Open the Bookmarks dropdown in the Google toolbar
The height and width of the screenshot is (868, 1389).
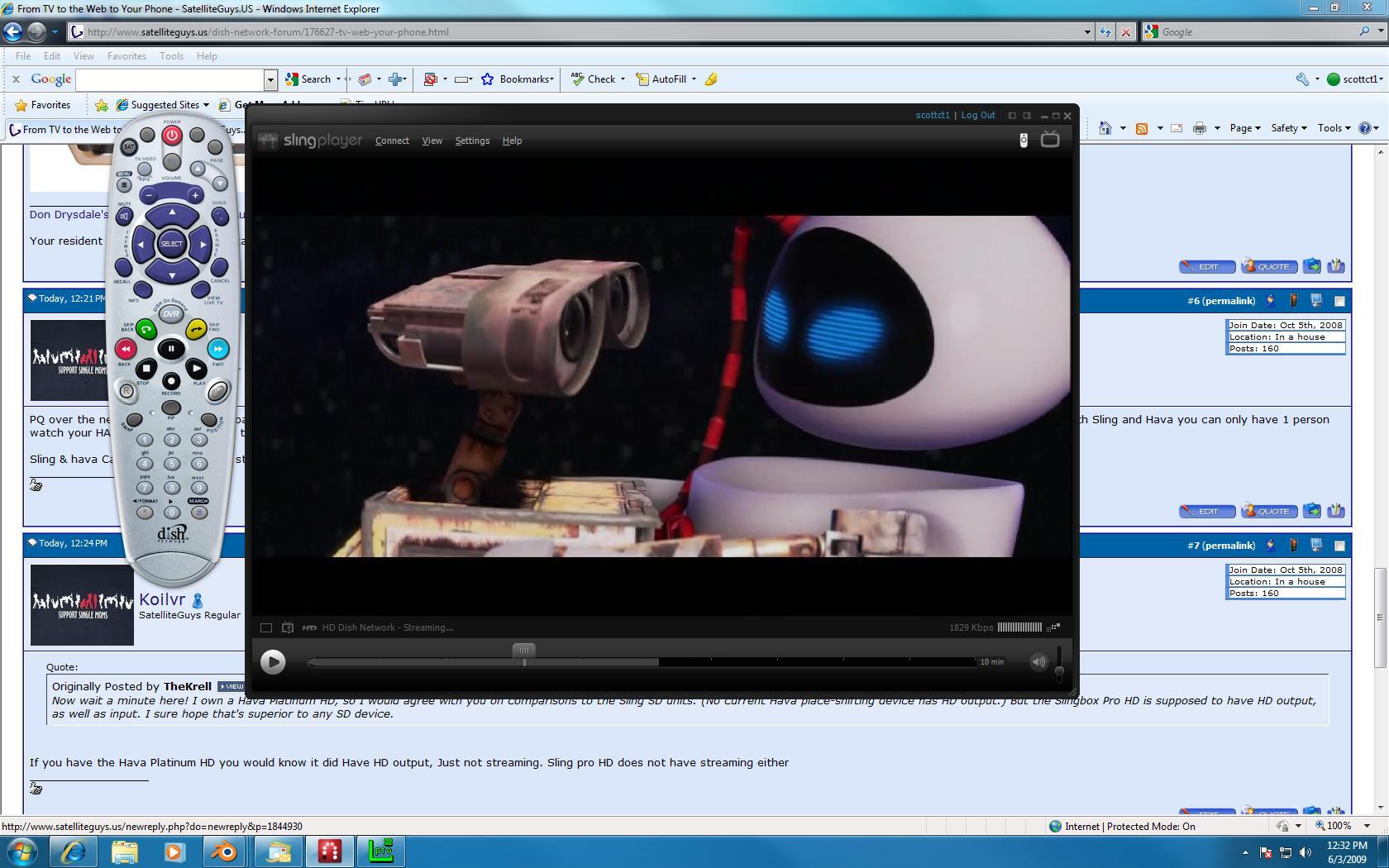(518, 79)
